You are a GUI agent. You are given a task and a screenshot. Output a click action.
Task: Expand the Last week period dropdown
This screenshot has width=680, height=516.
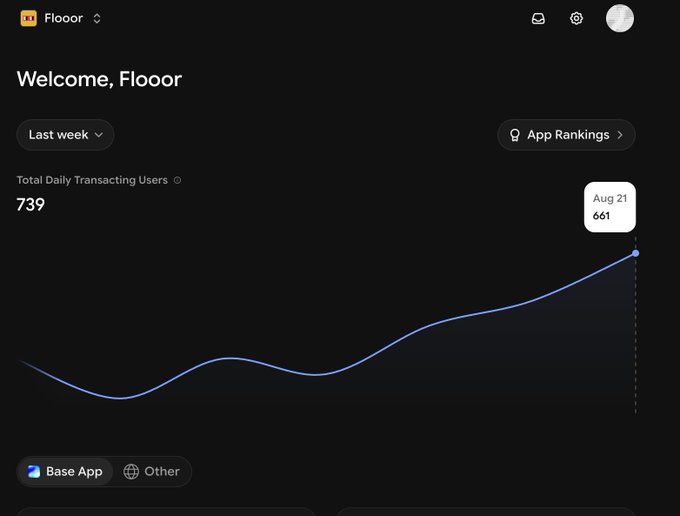65,135
